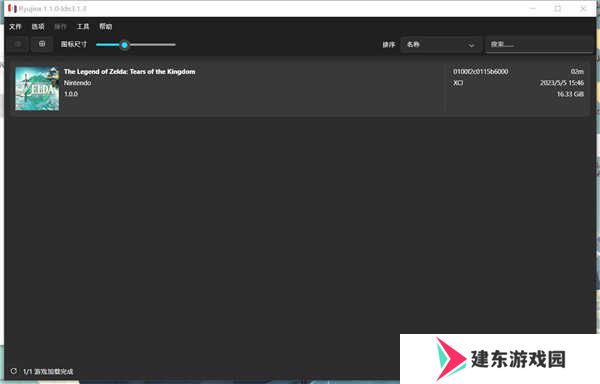Select the Zelda Tears of the Kingdom cover thumbnail

pos(37,89)
